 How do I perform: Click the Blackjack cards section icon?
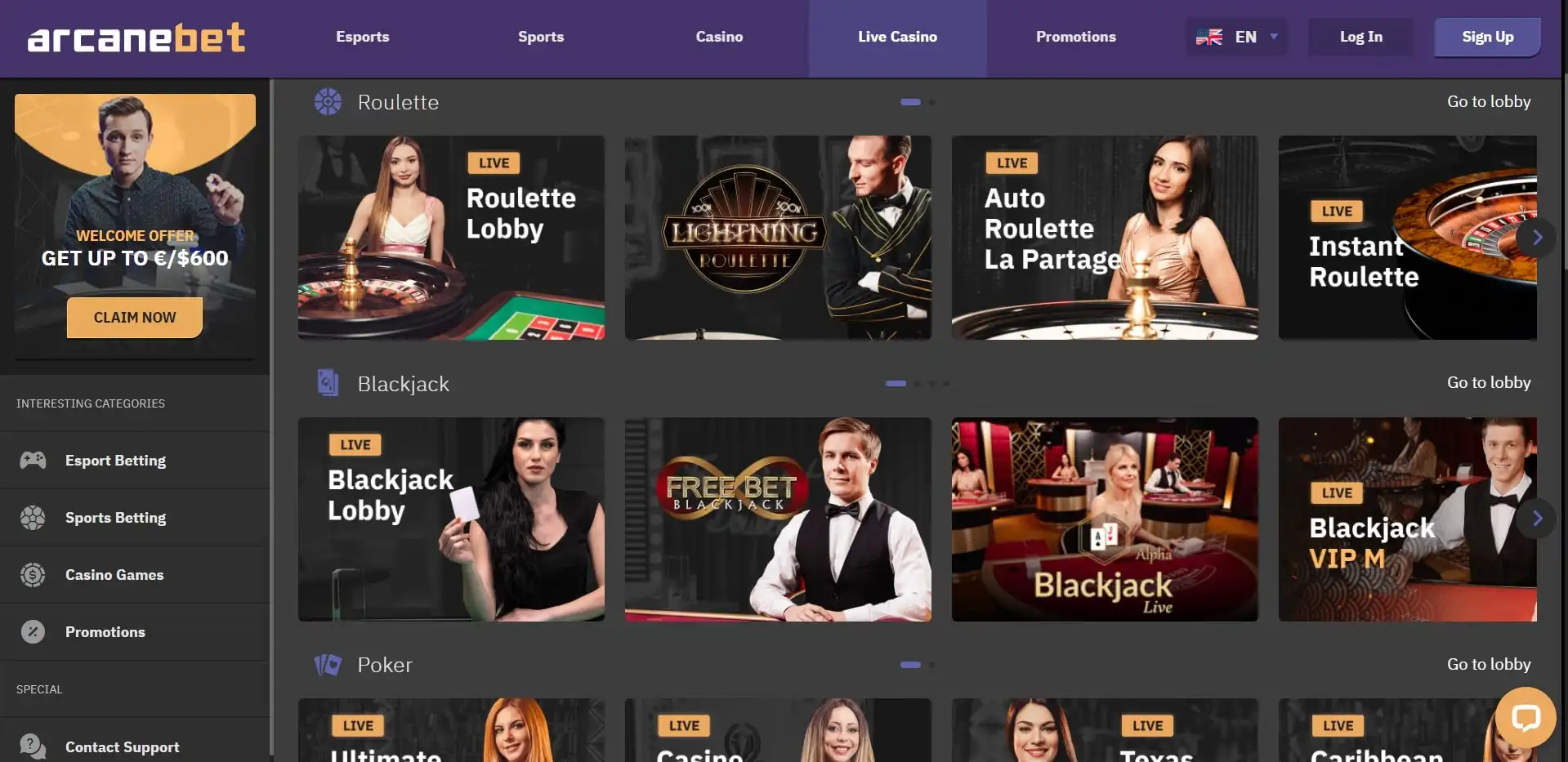pos(328,382)
